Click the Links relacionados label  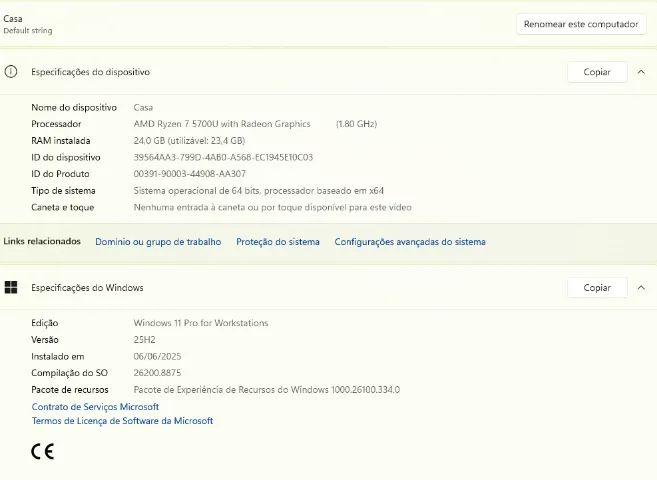(x=42, y=241)
